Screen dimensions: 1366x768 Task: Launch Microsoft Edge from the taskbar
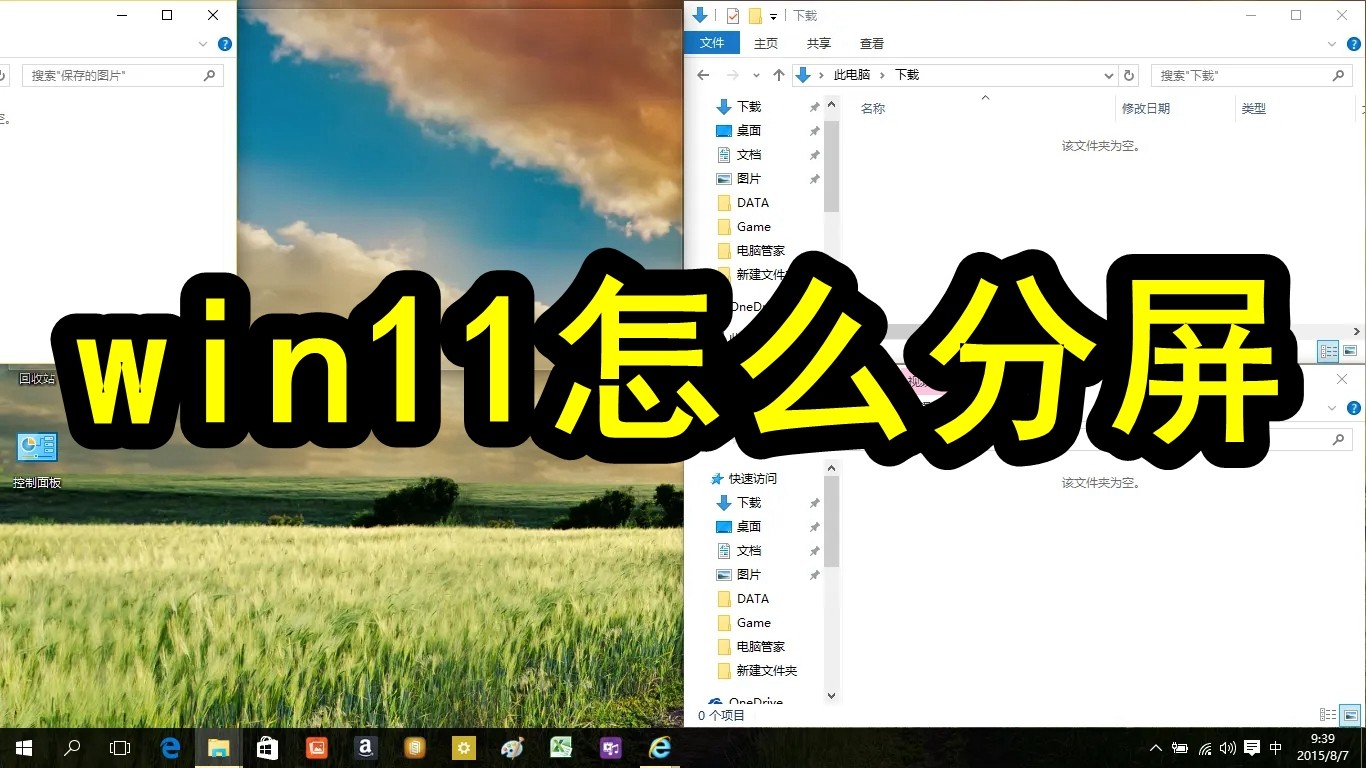pos(170,747)
